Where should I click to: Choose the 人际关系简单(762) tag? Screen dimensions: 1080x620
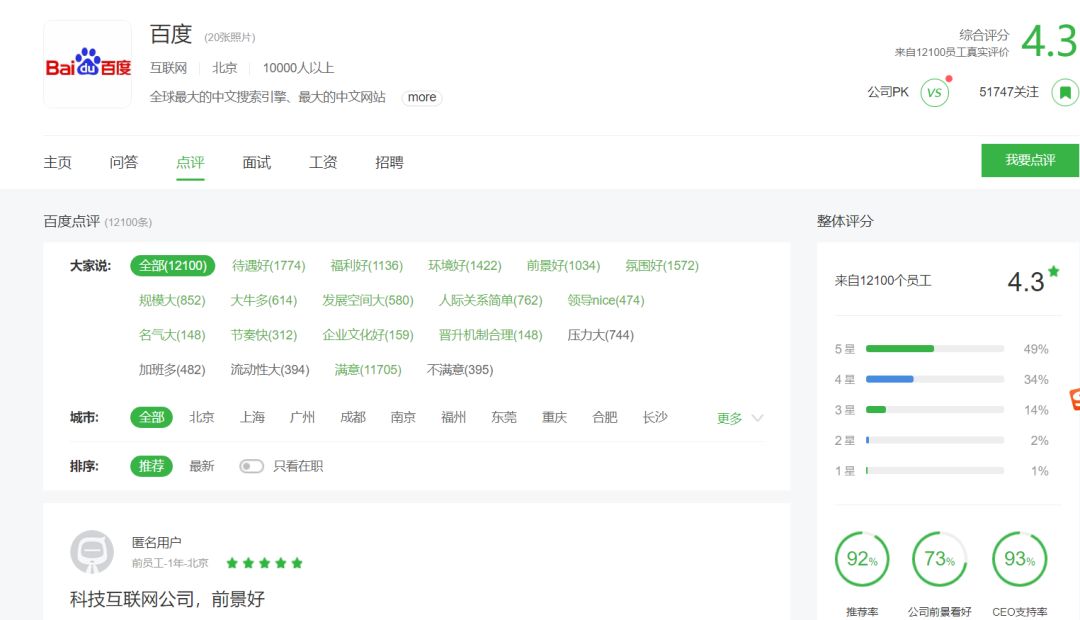click(490, 300)
